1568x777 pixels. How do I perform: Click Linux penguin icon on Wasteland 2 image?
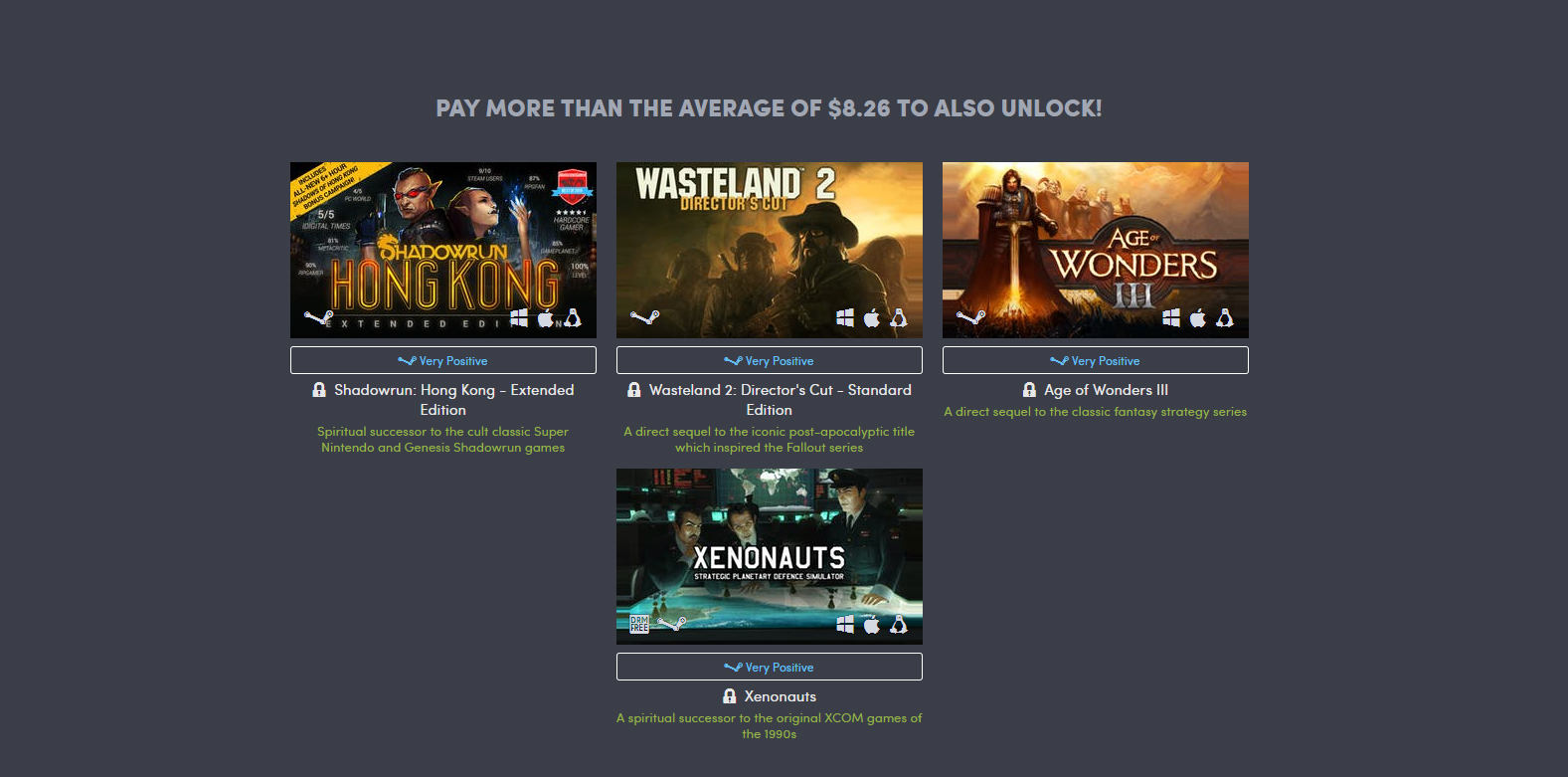pos(899,318)
